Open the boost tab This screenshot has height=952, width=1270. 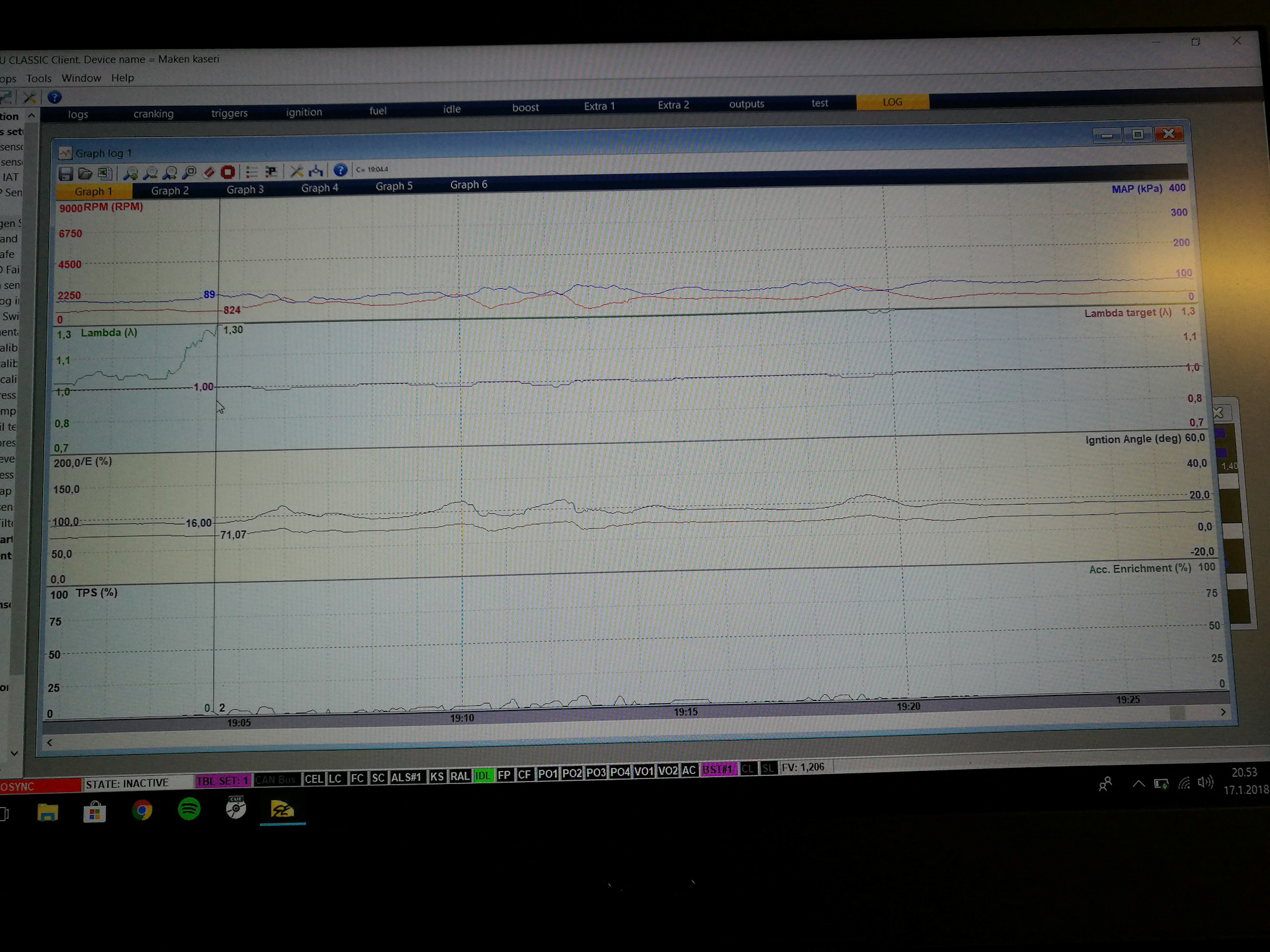point(525,107)
